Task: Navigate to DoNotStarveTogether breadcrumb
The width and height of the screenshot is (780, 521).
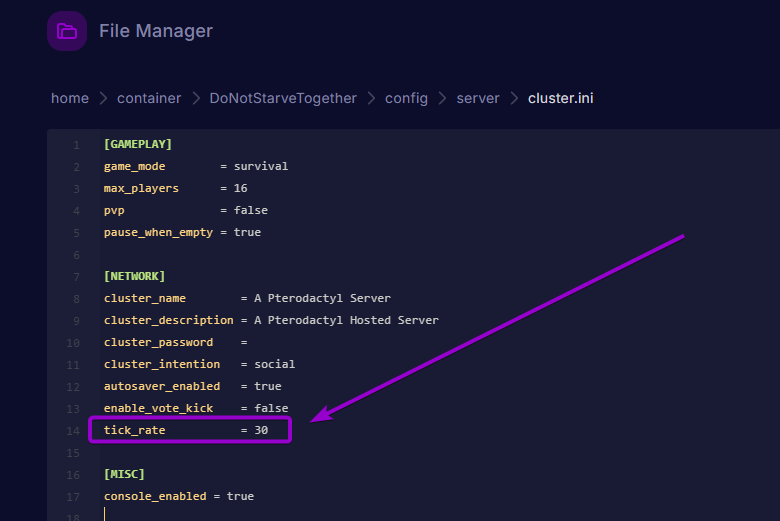Action: pos(283,98)
